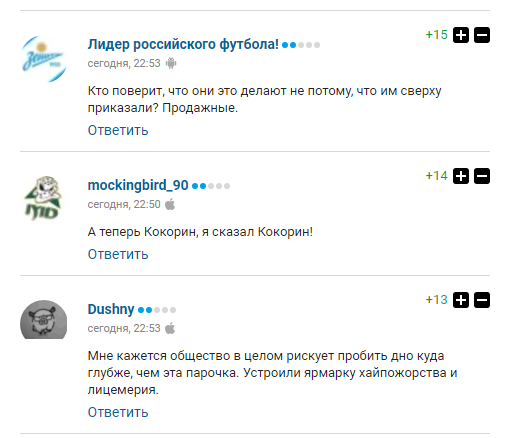Click Apple icon beside mockingbird_90's timestamp

[x=170, y=204]
